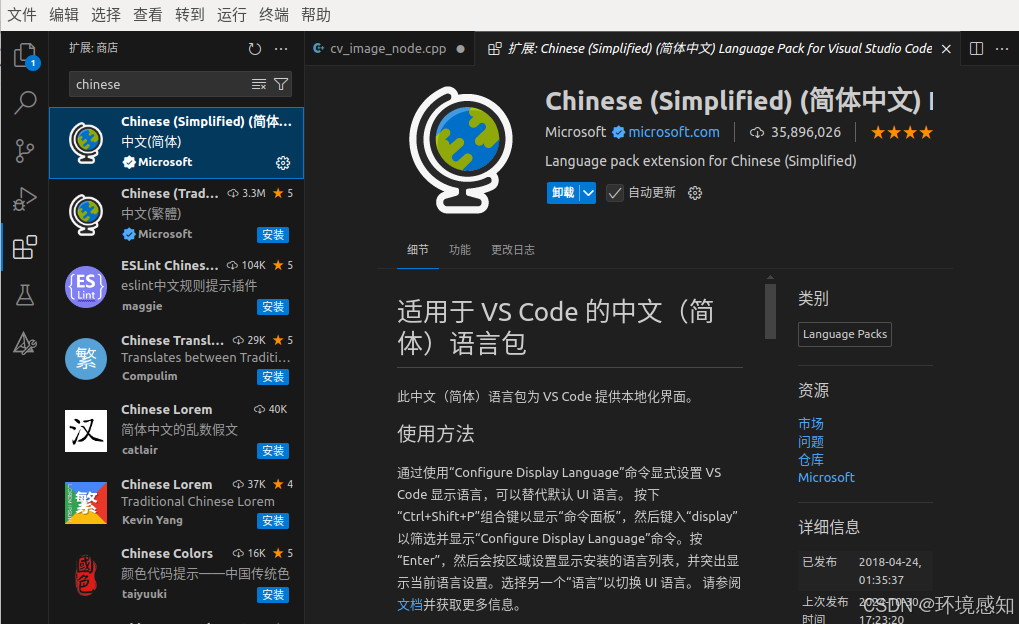Select Chinese Translation 繁 extension icon

pos(86,359)
